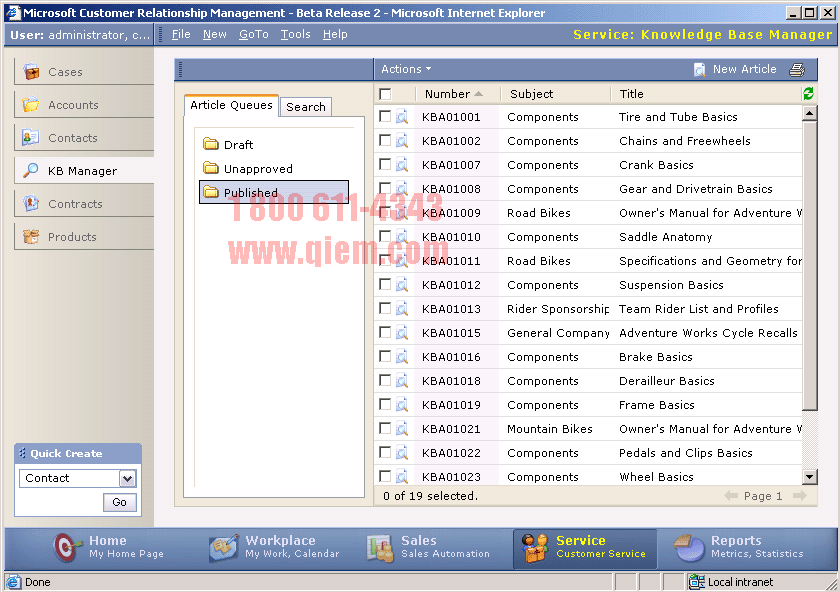Click the KB Manager magnifier icon
Screen dimensions: 840x592
tap(31, 170)
